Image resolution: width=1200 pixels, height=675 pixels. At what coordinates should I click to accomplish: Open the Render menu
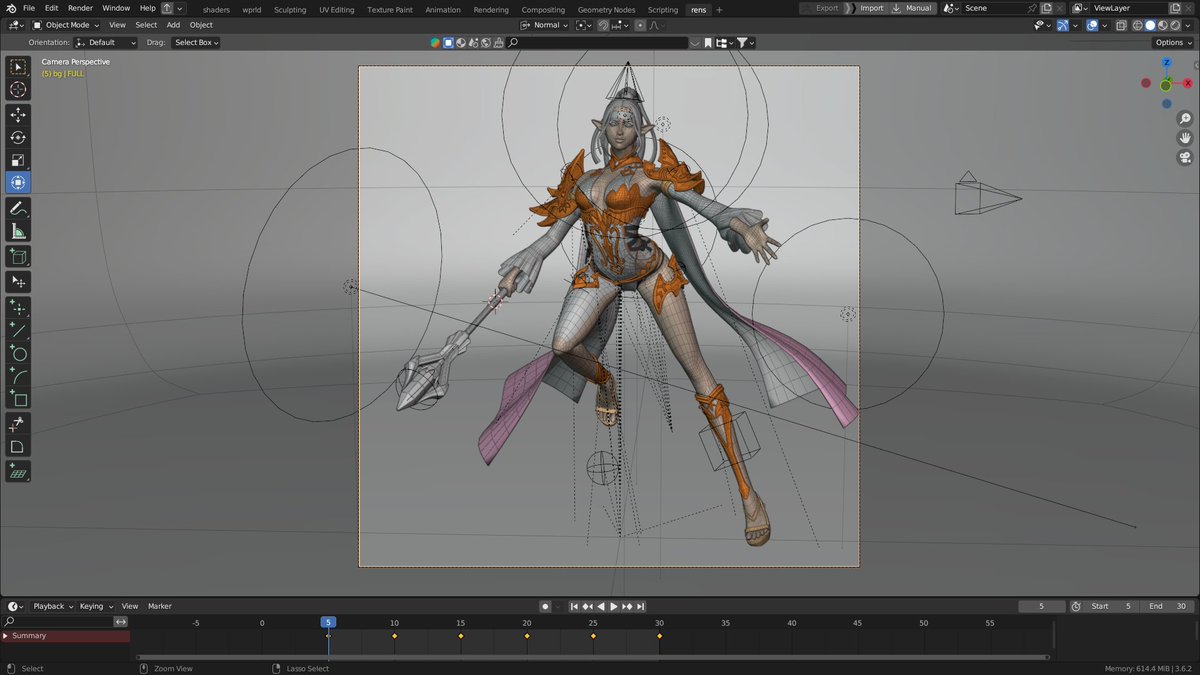click(80, 8)
